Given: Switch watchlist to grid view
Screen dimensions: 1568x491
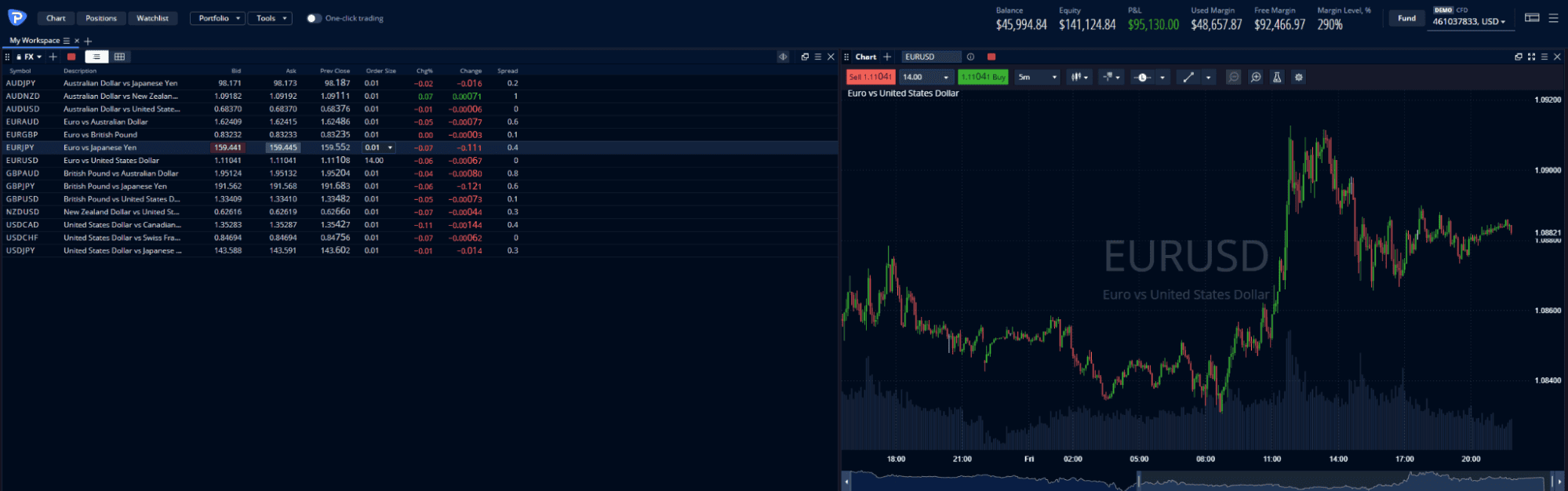Looking at the screenshot, I should point(119,56).
